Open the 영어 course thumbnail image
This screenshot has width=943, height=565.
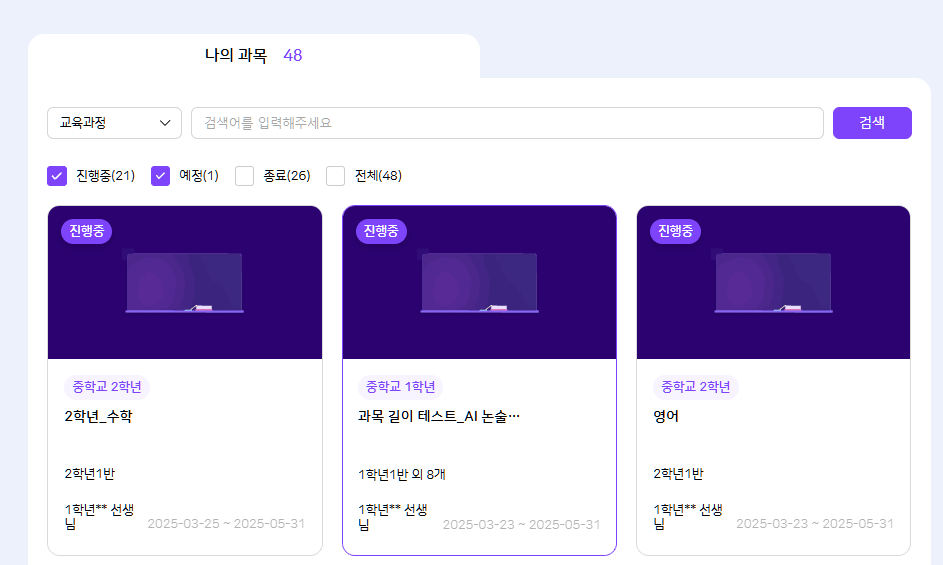click(773, 283)
